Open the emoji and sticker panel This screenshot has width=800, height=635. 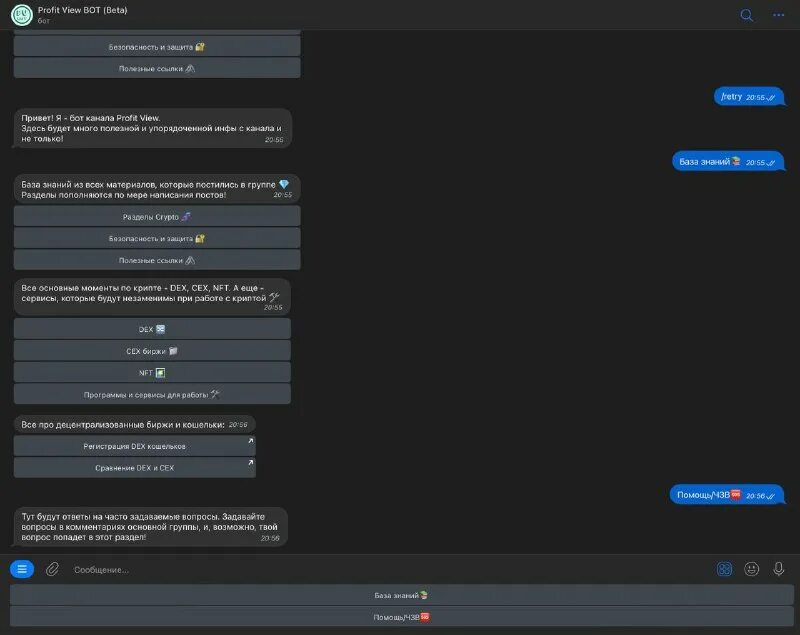[749, 566]
